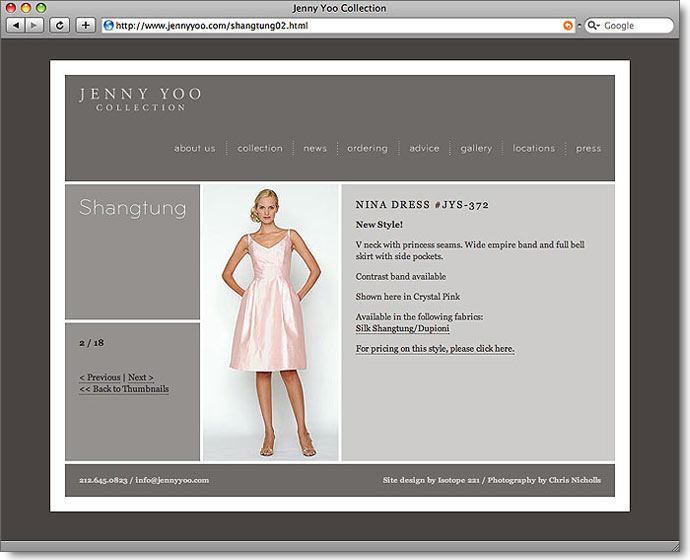Go to '< Previous' dress
Viewport: 690px width, 560px height.
click(x=100, y=377)
